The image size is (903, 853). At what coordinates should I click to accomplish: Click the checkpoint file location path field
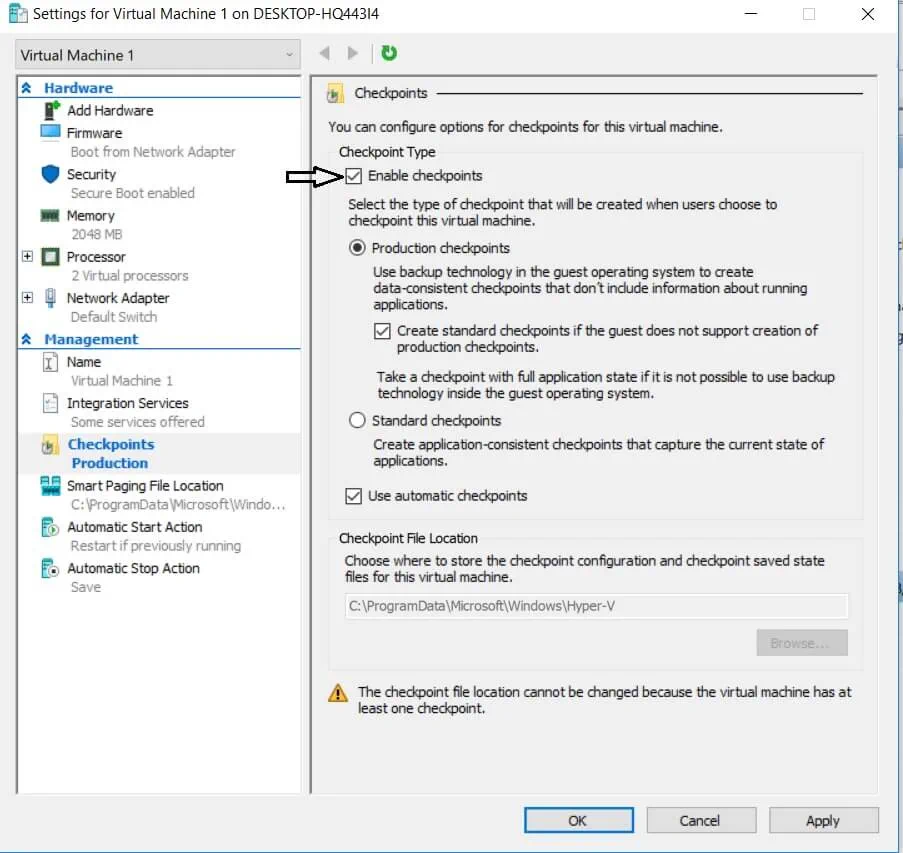click(x=596, y=606)
